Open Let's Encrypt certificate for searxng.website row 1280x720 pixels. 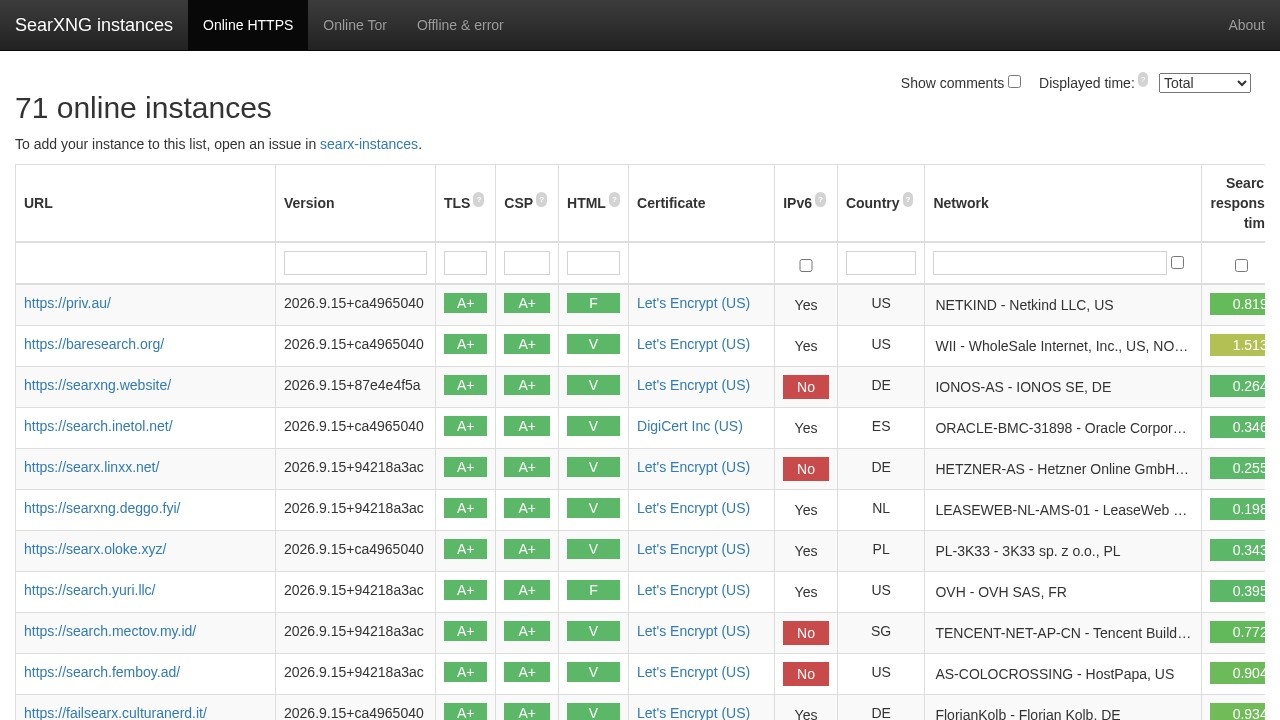(693, 385)
